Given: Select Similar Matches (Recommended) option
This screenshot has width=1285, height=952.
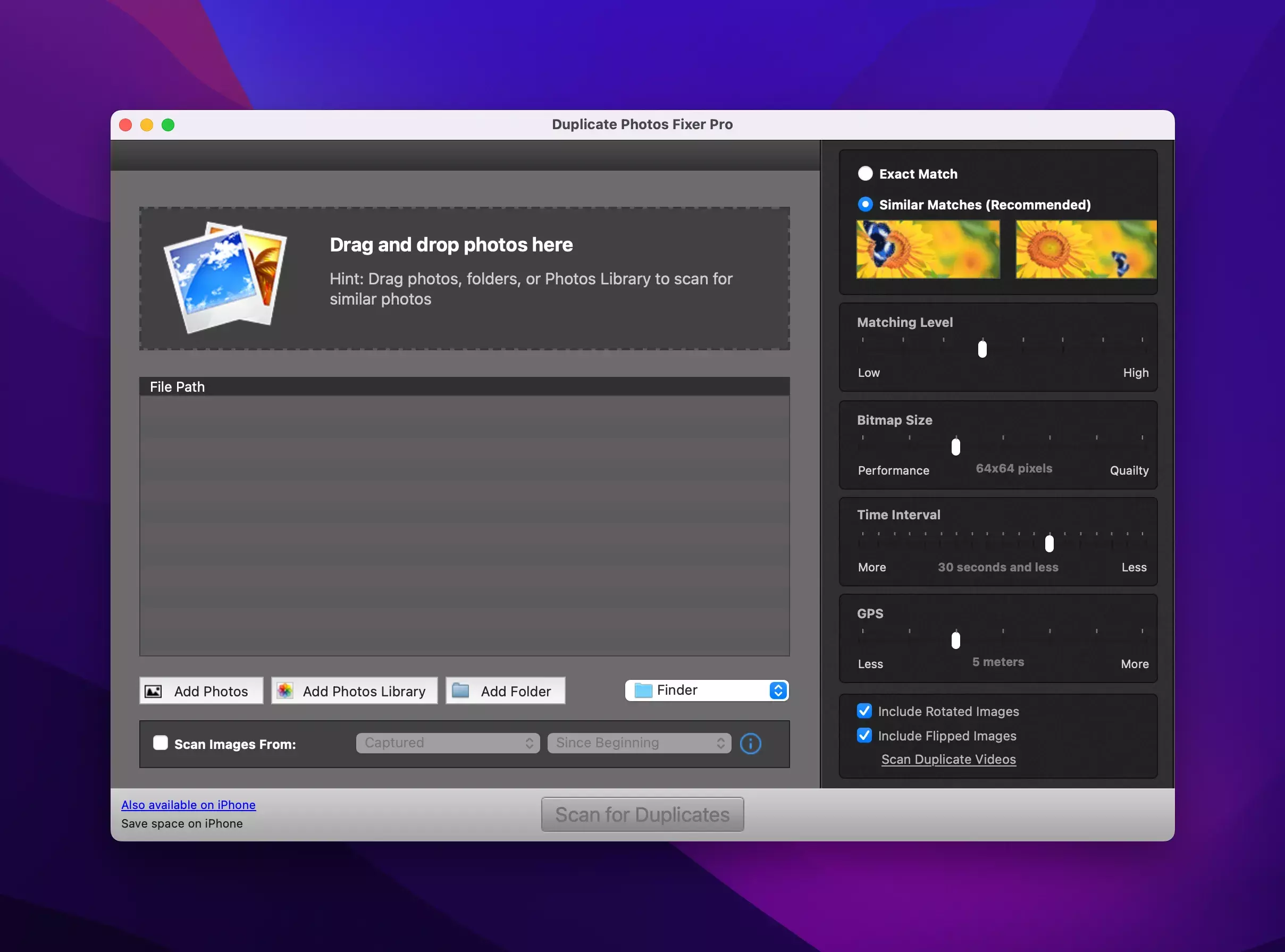Looking at the screenshot, I should tap(865, 205).
